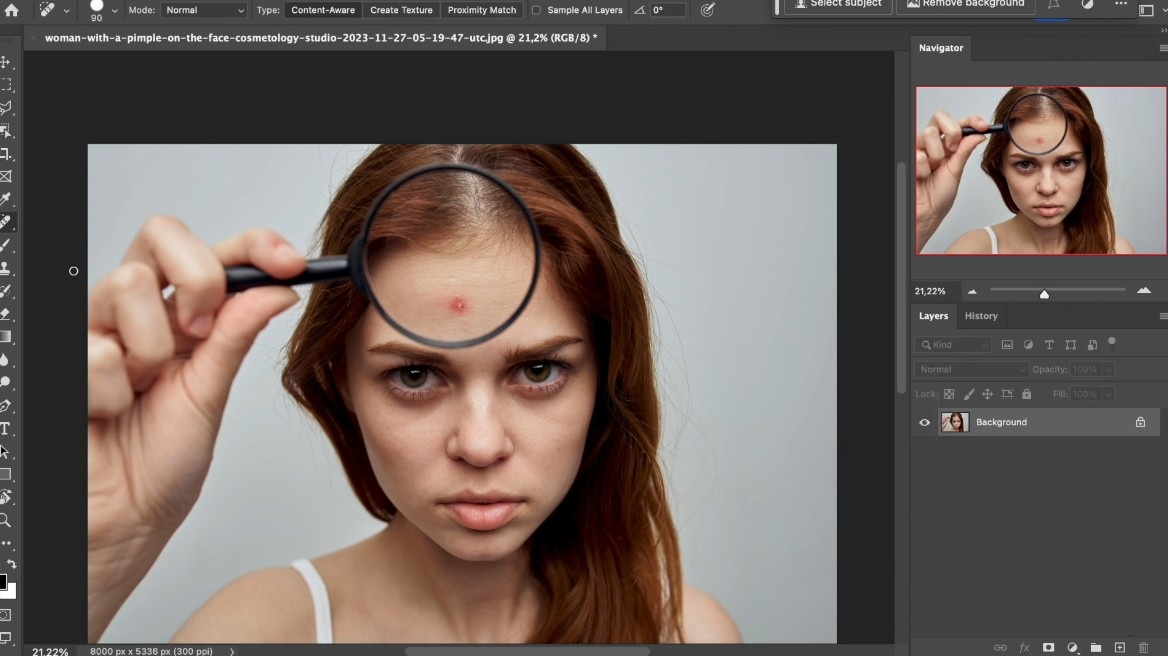Change the screen mode
1168x656 pixels.
(5, 637)
